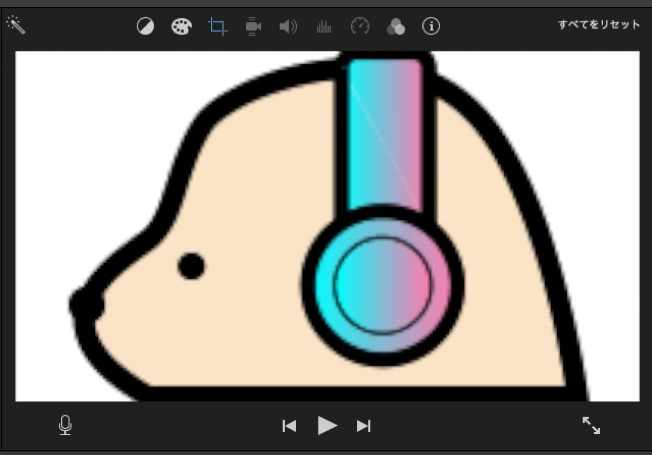Select the cropping tool

tap(217, 26)
